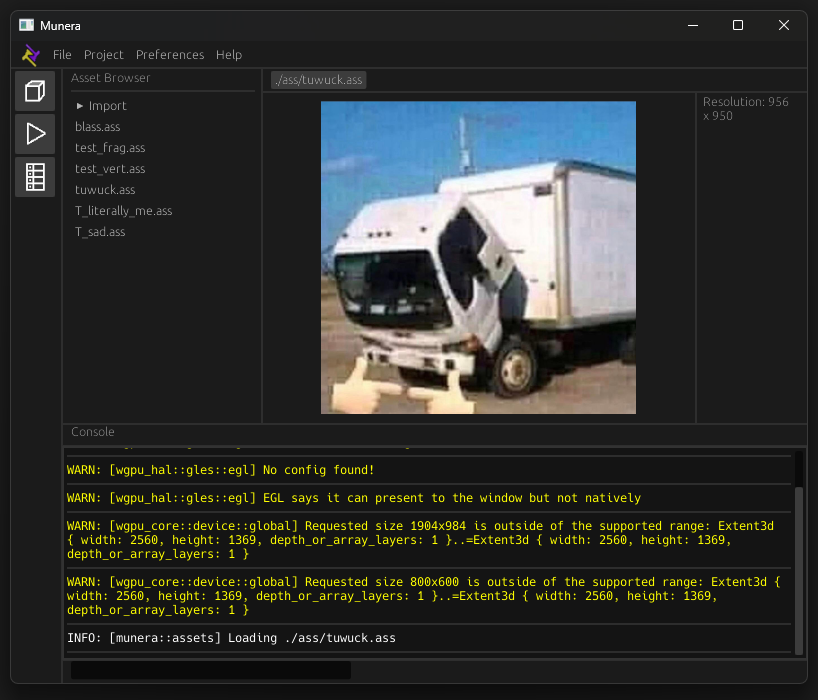Open the Help menu
This screenshot has width=818, height=700.
tap(229, 55)
